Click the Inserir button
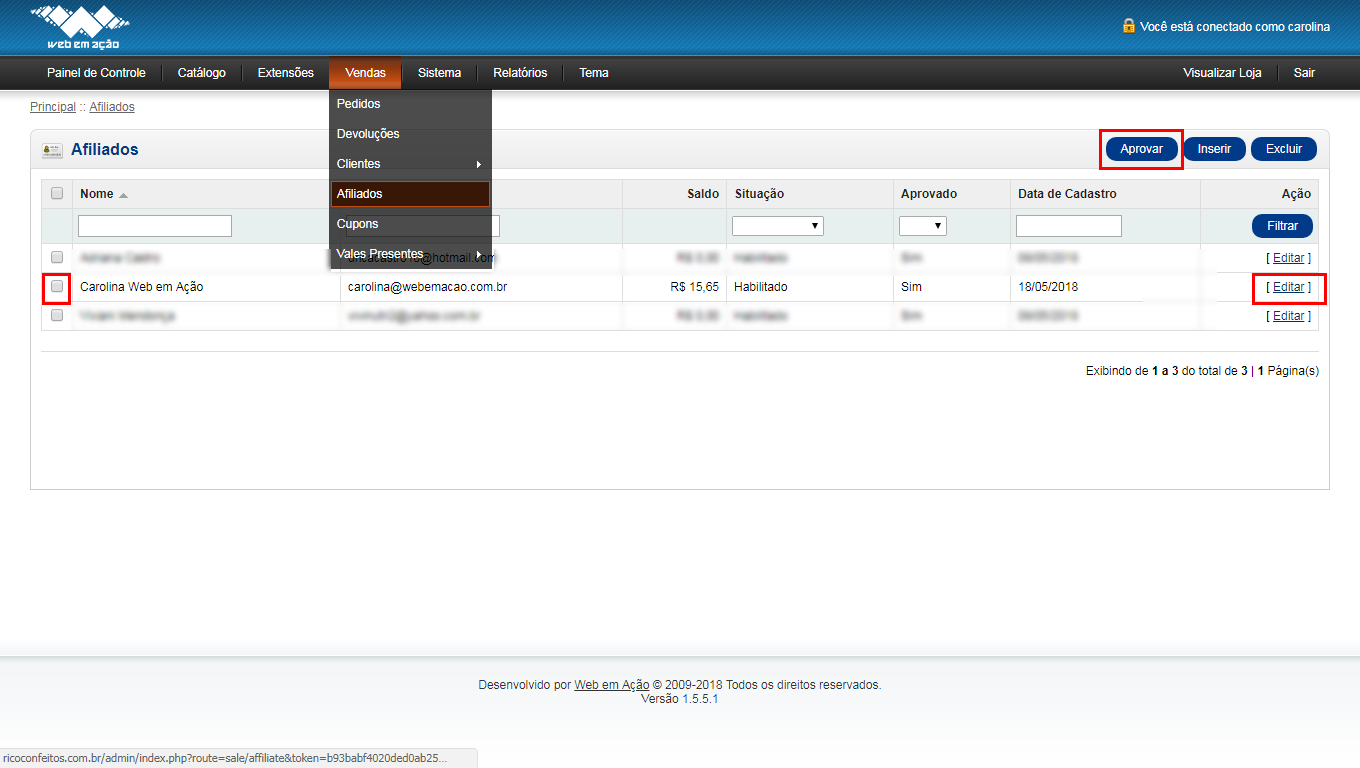The width and height of the screenshot is (1360, 768). click(1214, 149)
